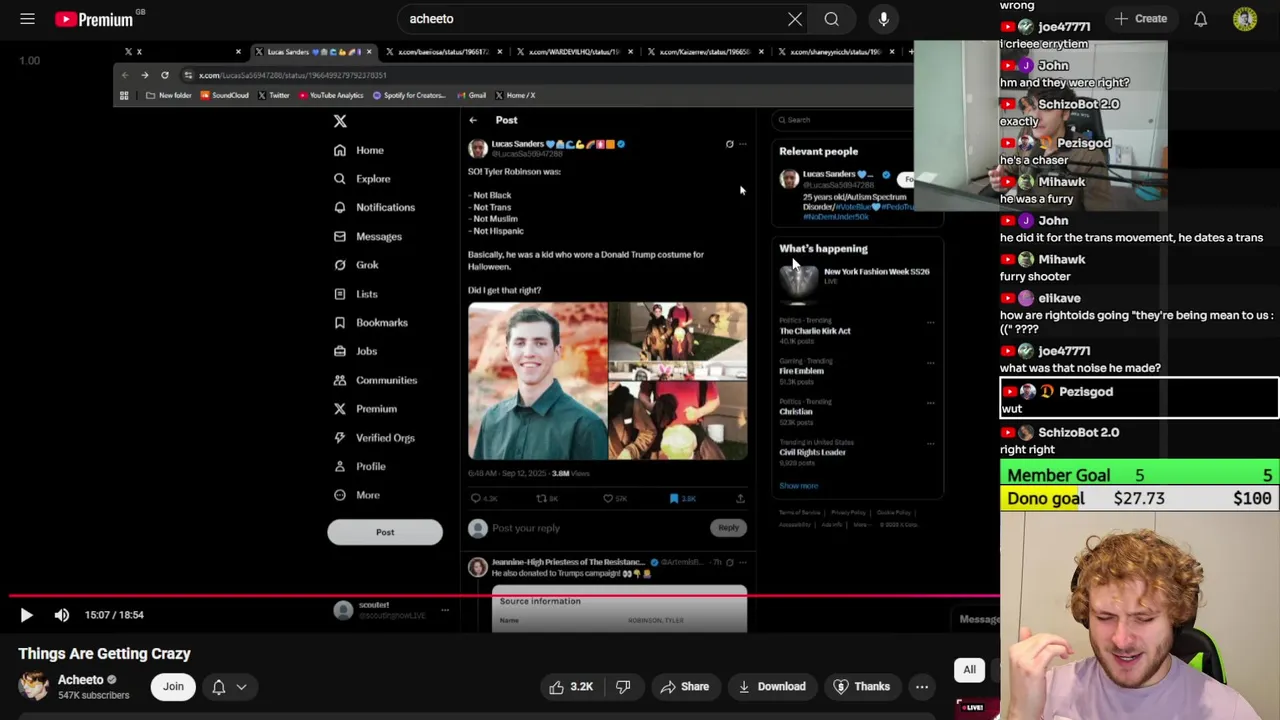Open Premium in X sidebar
The width and height of the screenshot is (1280, 720).
pos(365,409)
